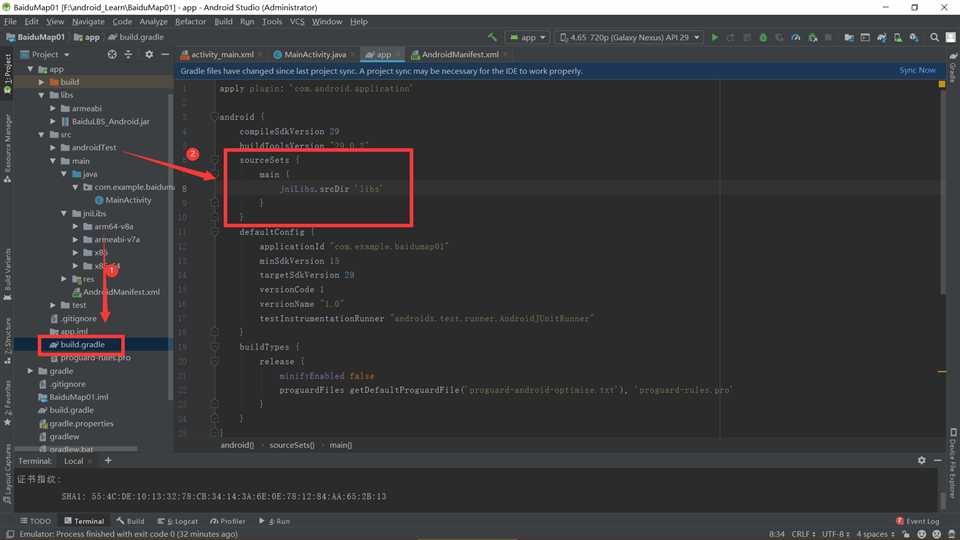Click the Collapse All icon in Project panel
The width and height of the screenshot is (960, 540).
pyautogui.click(x=128, y=54)
